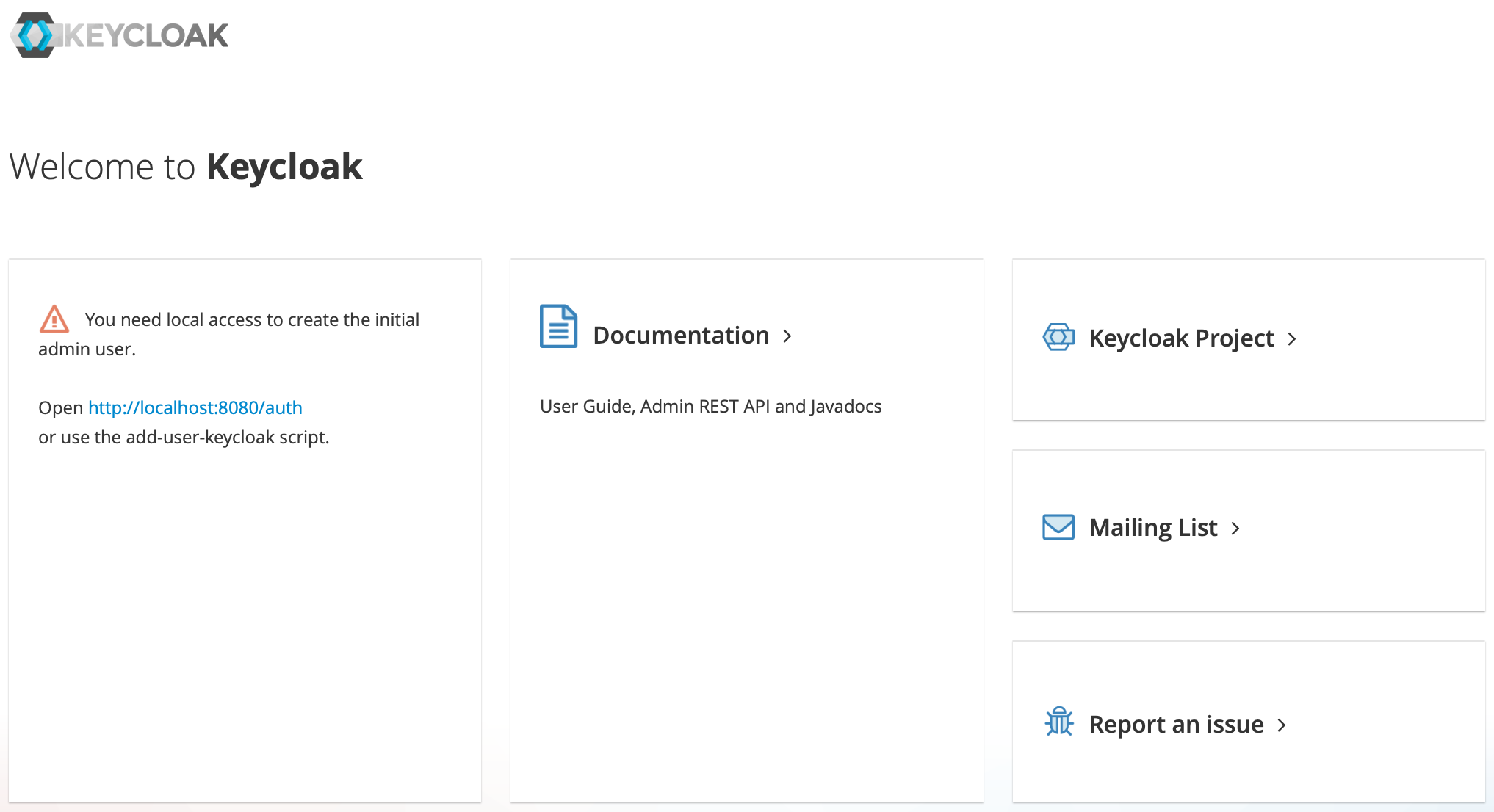This screenshot has width=1494, height=812.
Task: Click 'You need local access' warning text
Action: pos(228,334)
